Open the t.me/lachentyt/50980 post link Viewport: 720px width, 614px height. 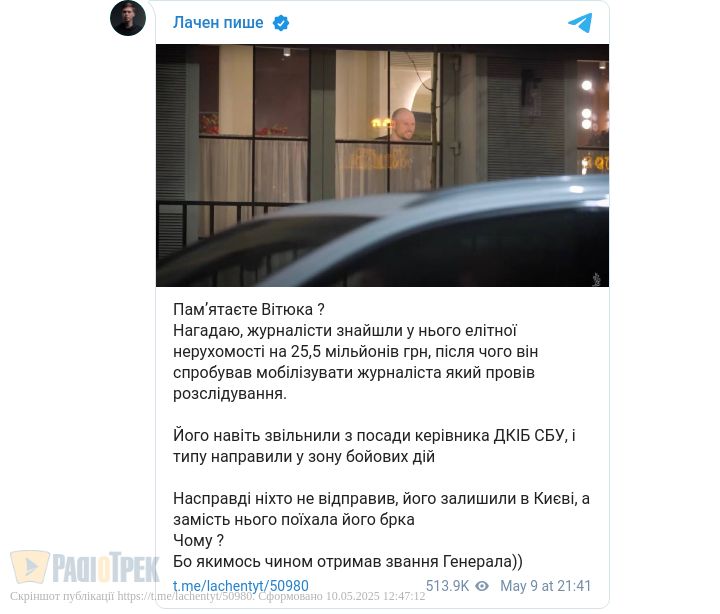point(241,586)
